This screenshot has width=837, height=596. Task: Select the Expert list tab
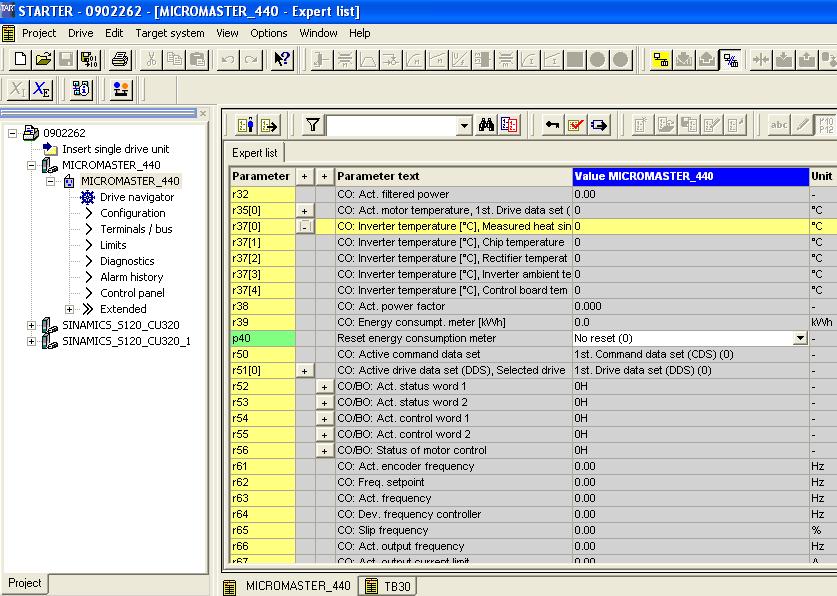click(x=254, y=153)
